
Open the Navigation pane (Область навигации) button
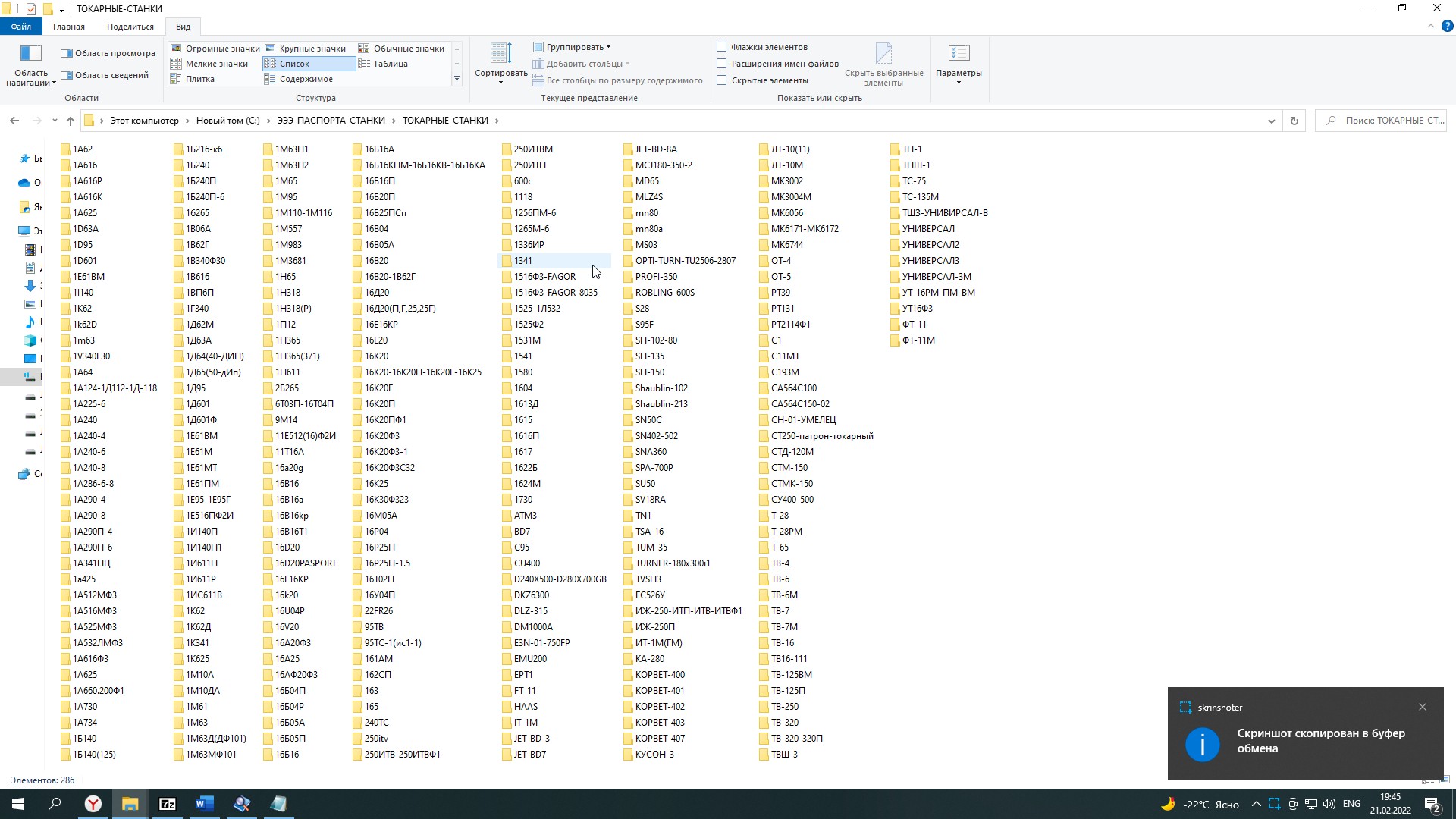[x=30, y=64]
